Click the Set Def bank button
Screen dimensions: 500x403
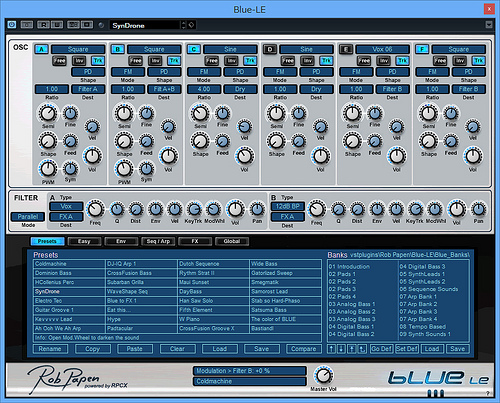point(407,349)
